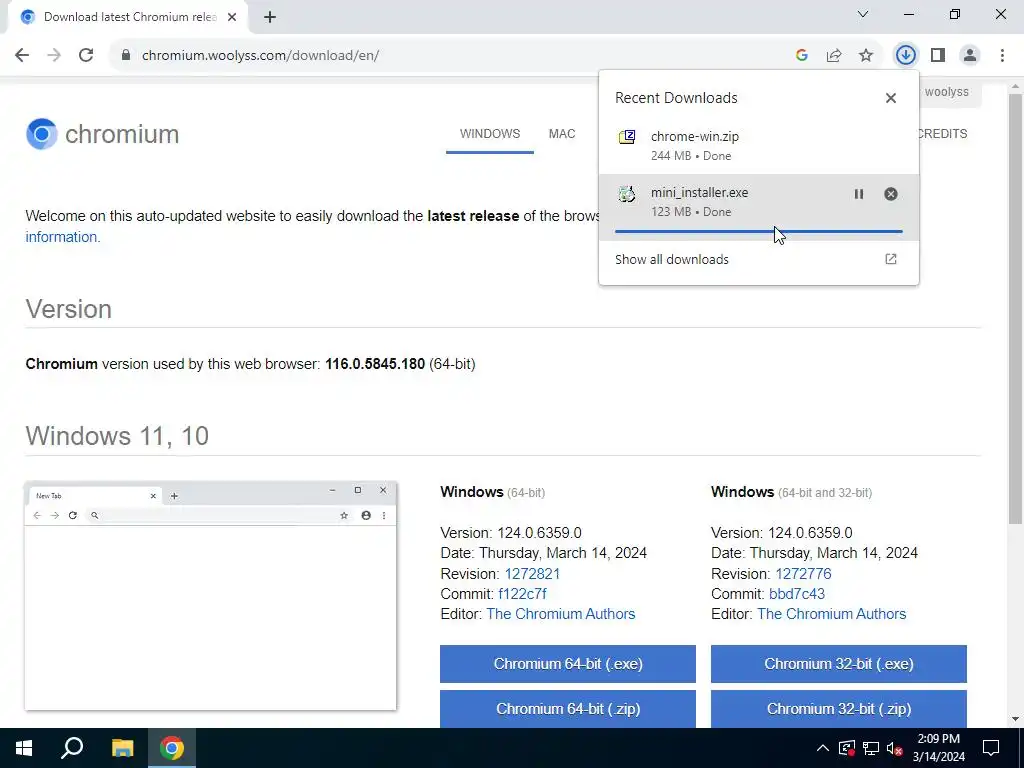Click the page vertical scrollbar
This screenshot has height=768, width=1024.
[x=1015, y=307]
